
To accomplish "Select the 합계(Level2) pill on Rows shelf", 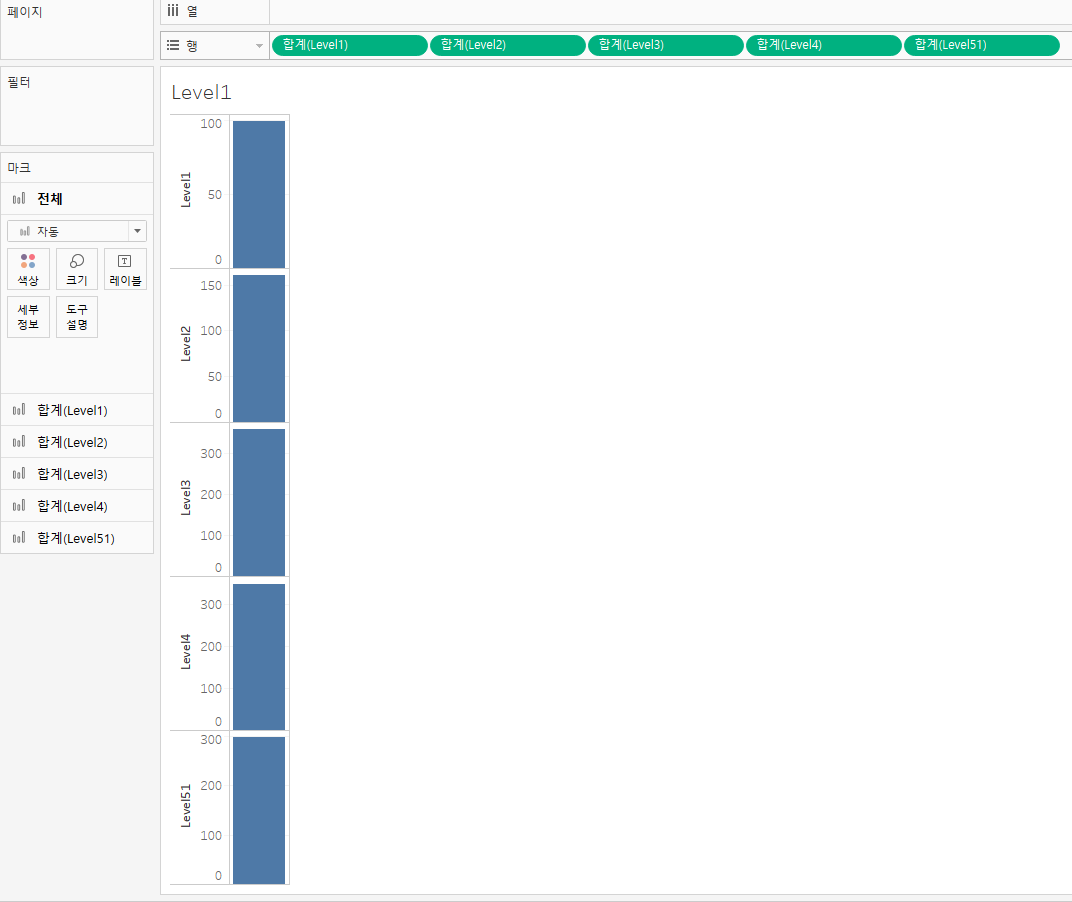I will 507,45.
